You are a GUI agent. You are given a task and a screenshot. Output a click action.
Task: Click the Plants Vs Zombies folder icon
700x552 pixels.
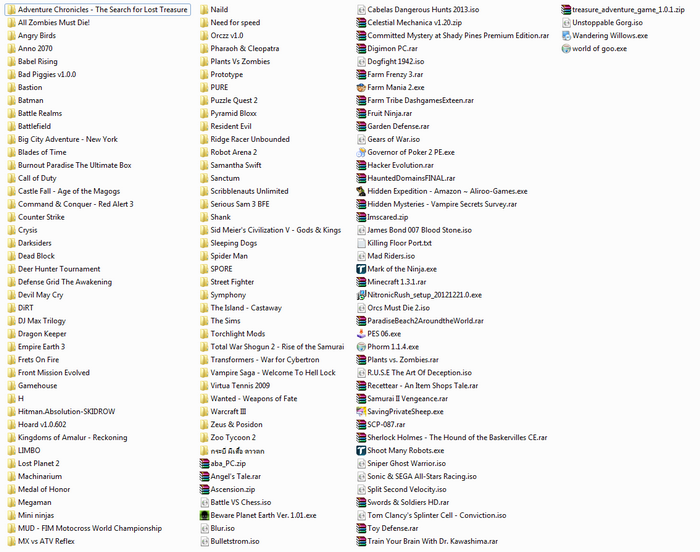click(204, 62)
